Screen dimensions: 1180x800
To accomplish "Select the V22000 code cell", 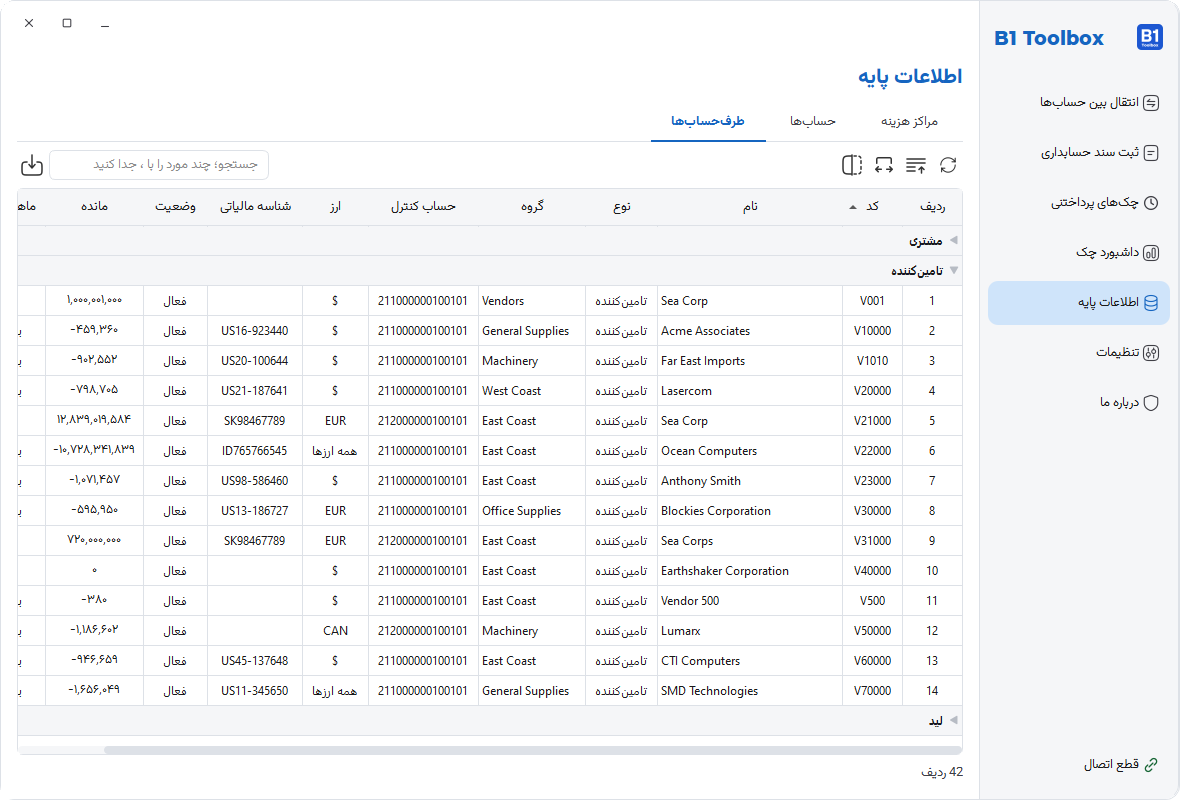I will coord(872,451).
